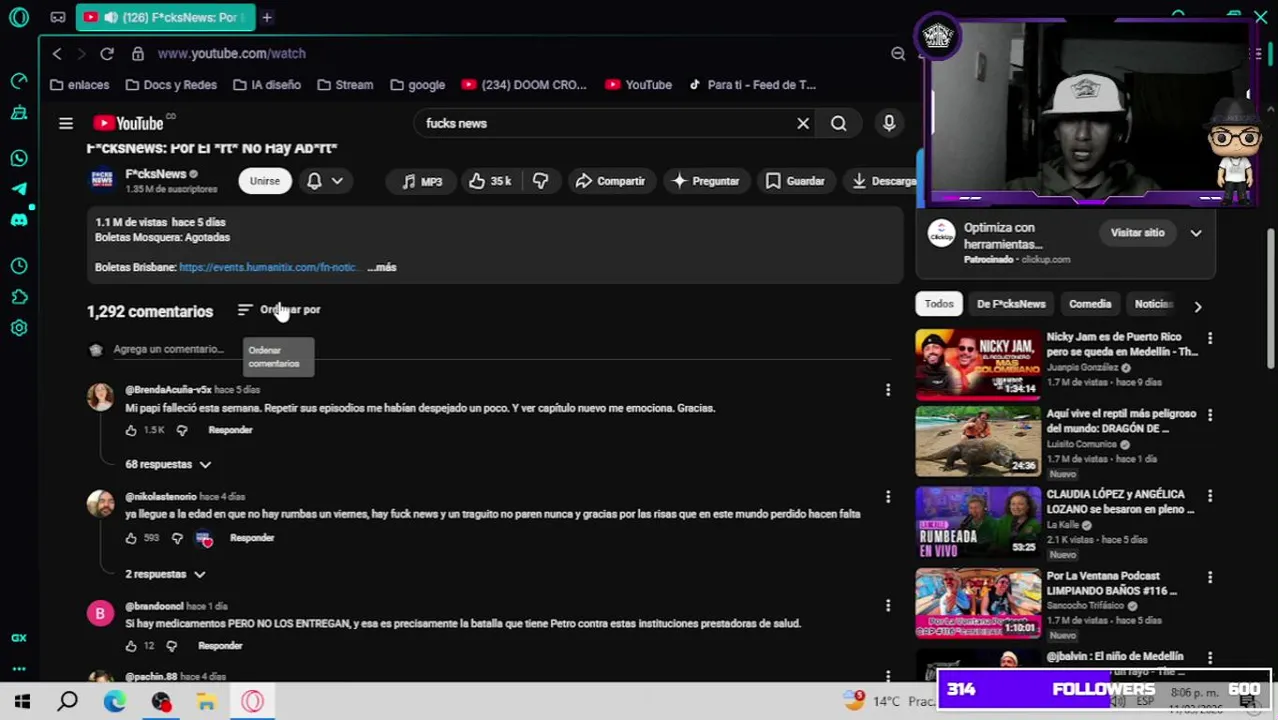Click the Unirse join button
This screenshot has width=1278, height=720.
point(265,181)
